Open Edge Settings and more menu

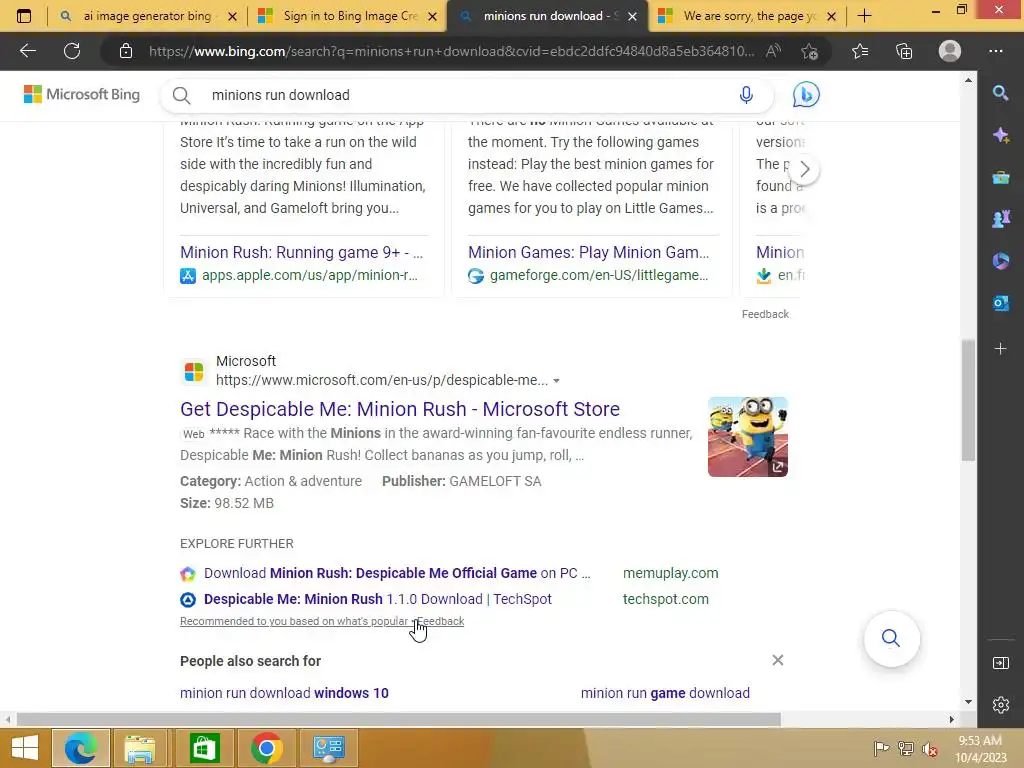click(996, 51)
